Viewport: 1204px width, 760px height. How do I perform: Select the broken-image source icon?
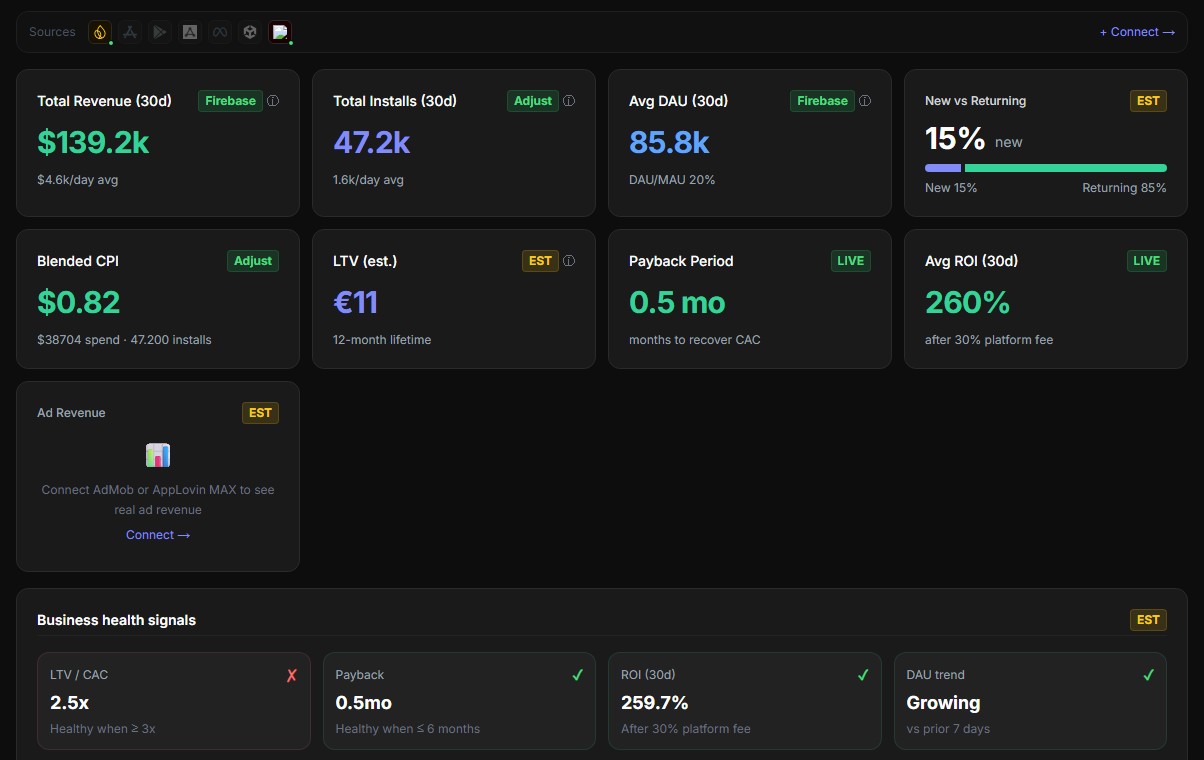pos(280,32)
